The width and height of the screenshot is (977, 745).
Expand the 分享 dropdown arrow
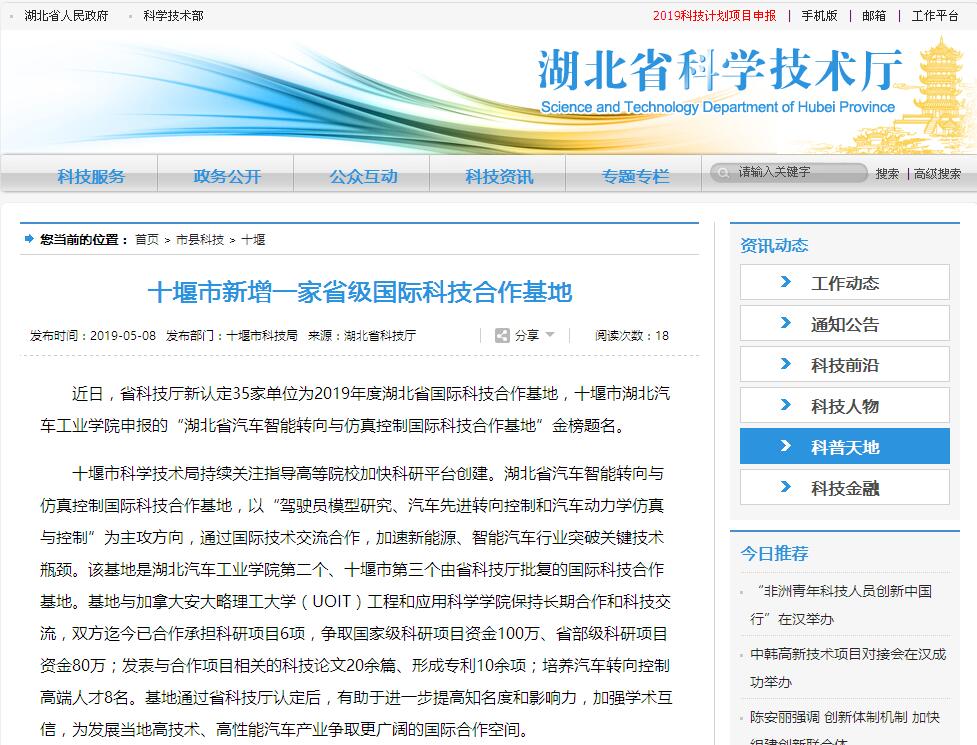click(x=550, y=335)
